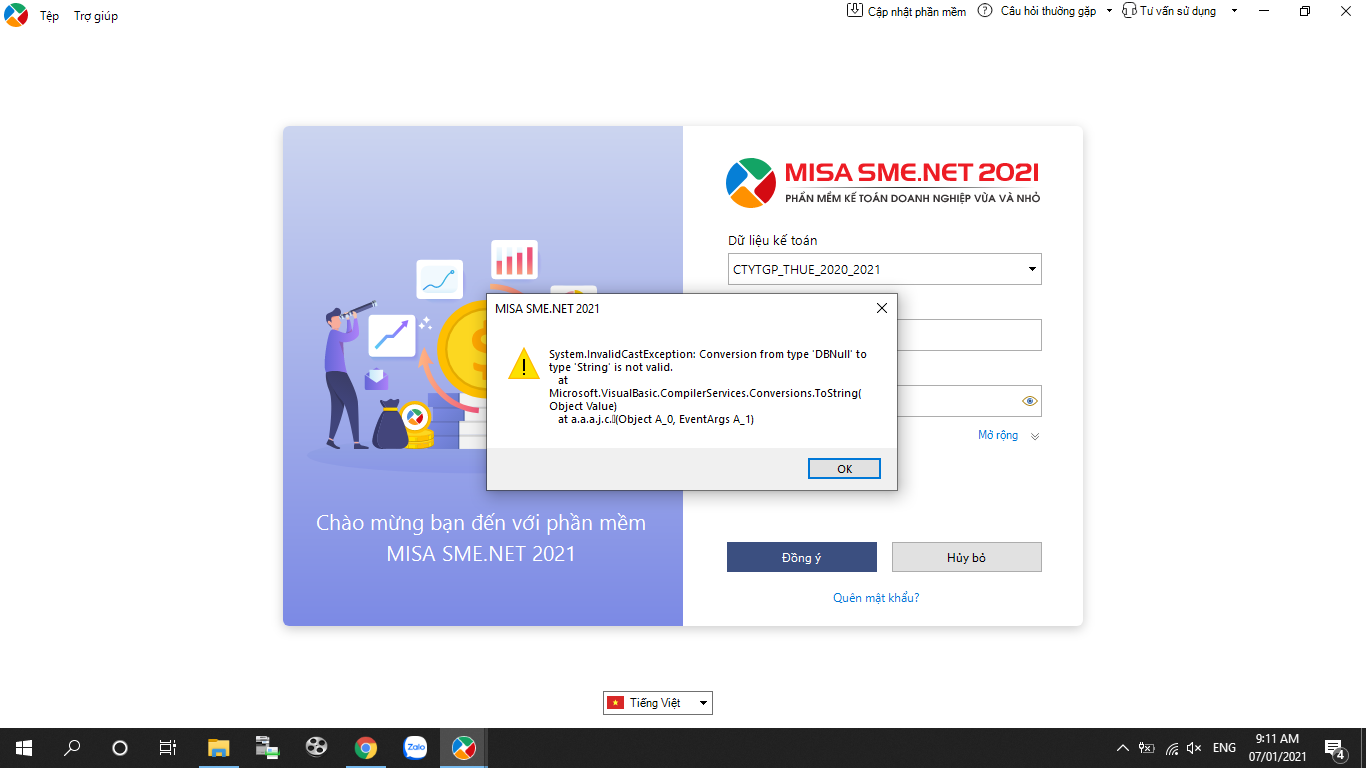1366x768 pixels.
Task: Click the MISA app logo in the menu bar
Action: coord(16,15)
